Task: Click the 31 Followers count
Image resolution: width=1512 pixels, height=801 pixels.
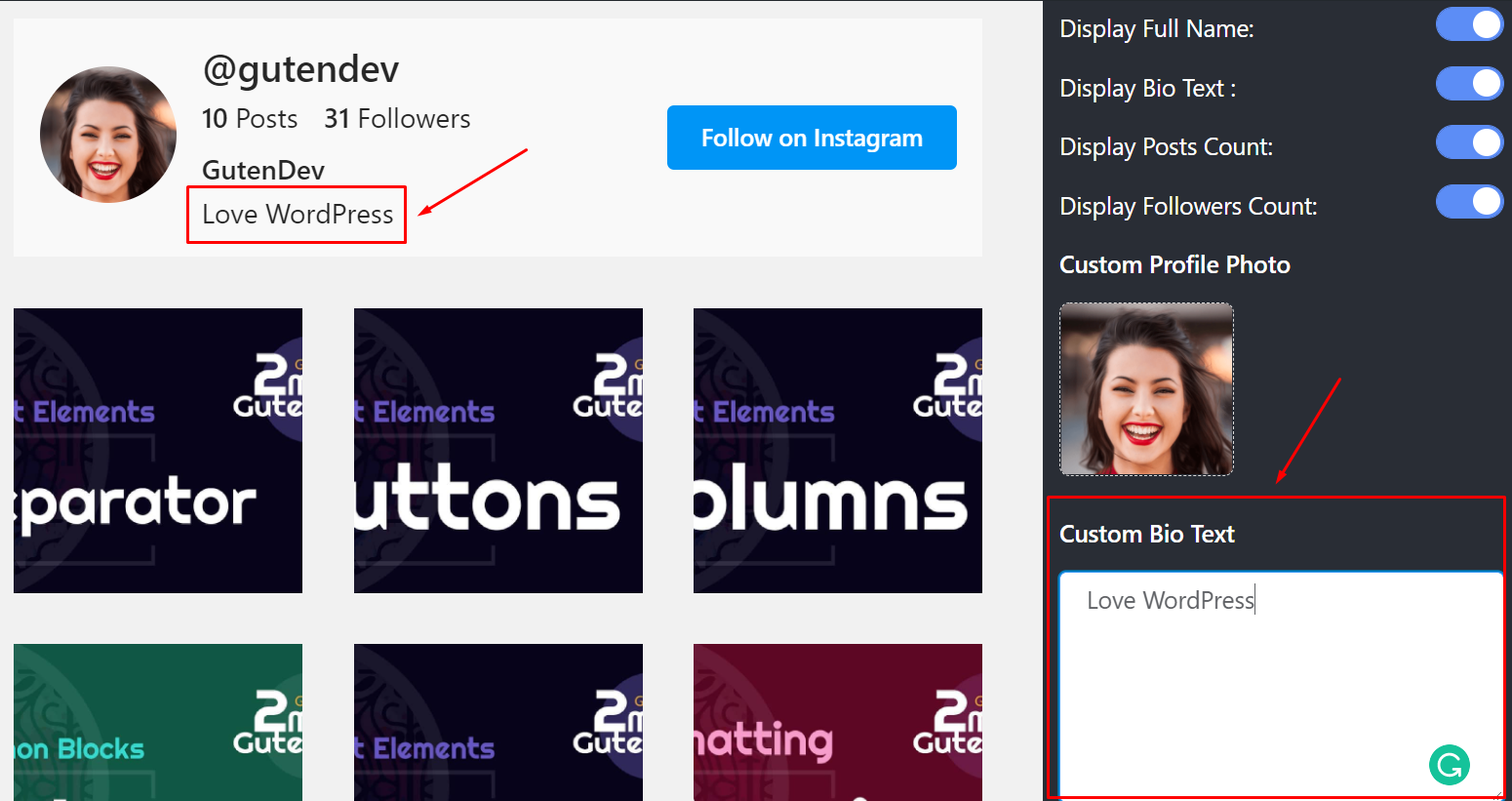Action: (397, 119)
